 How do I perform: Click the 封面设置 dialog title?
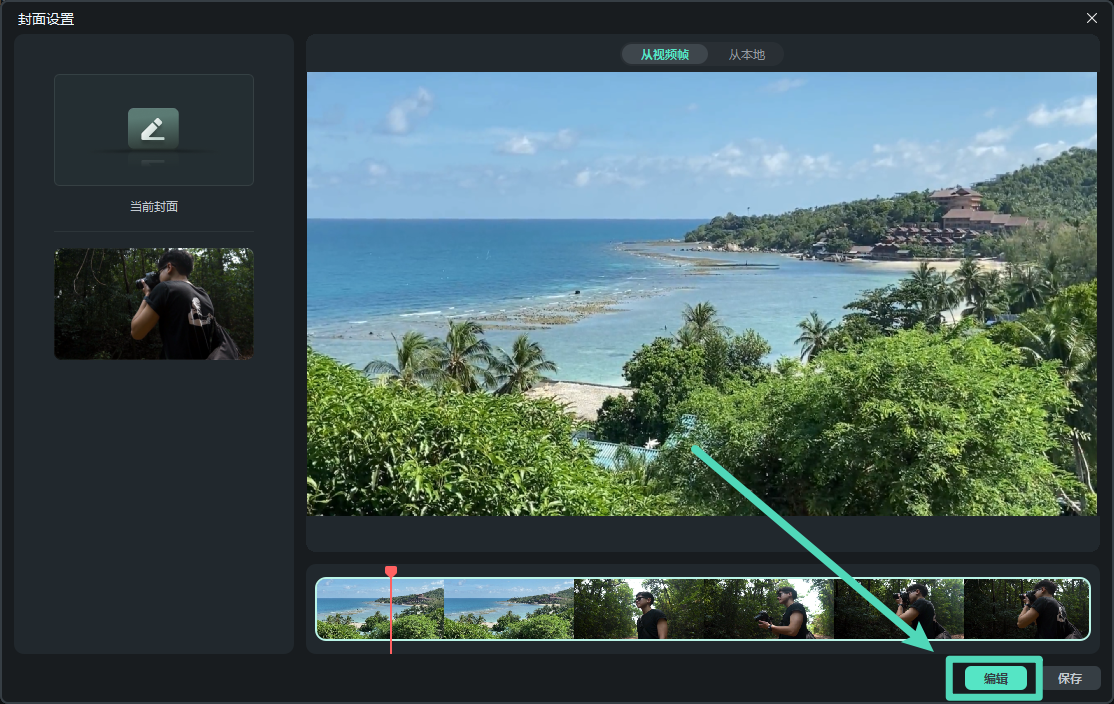tap(46, 19)
